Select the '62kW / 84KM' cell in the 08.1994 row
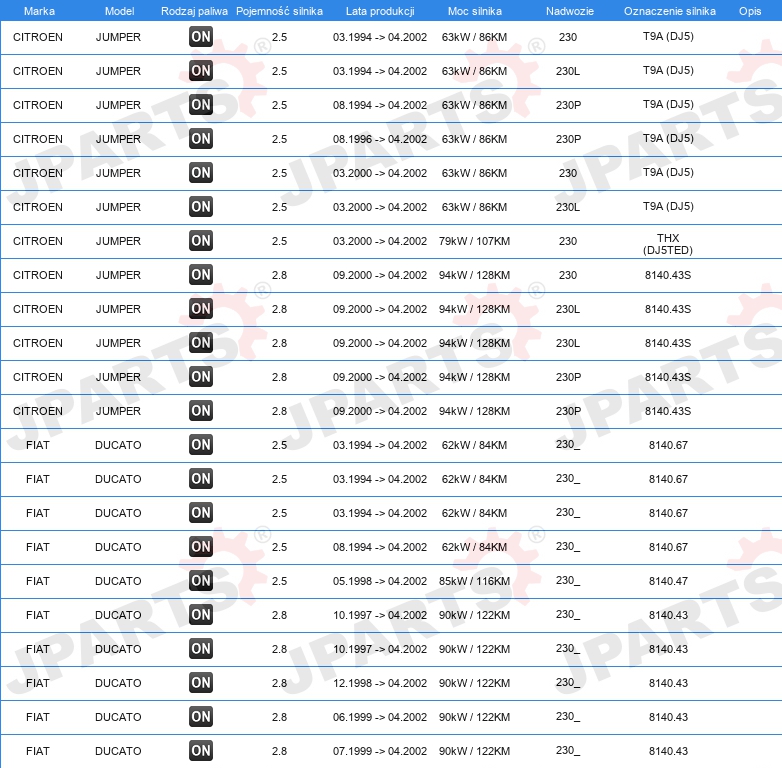 [x=474, y=547]
